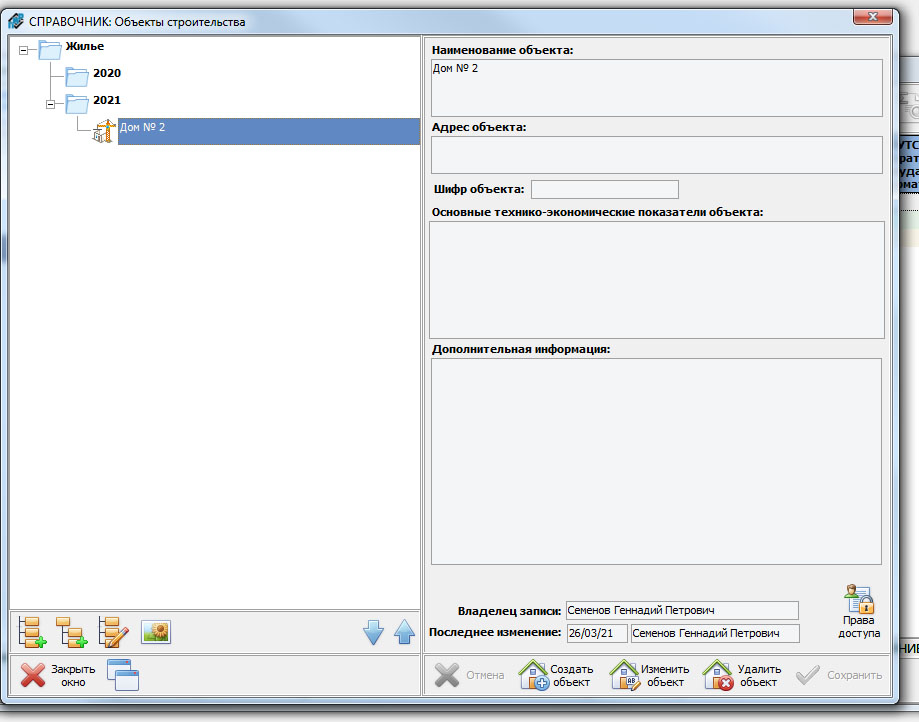The height and width of the screenshot is (722, 919).
Task: Collapse the 2021 folder node
Action: click(x=51, y=102)
